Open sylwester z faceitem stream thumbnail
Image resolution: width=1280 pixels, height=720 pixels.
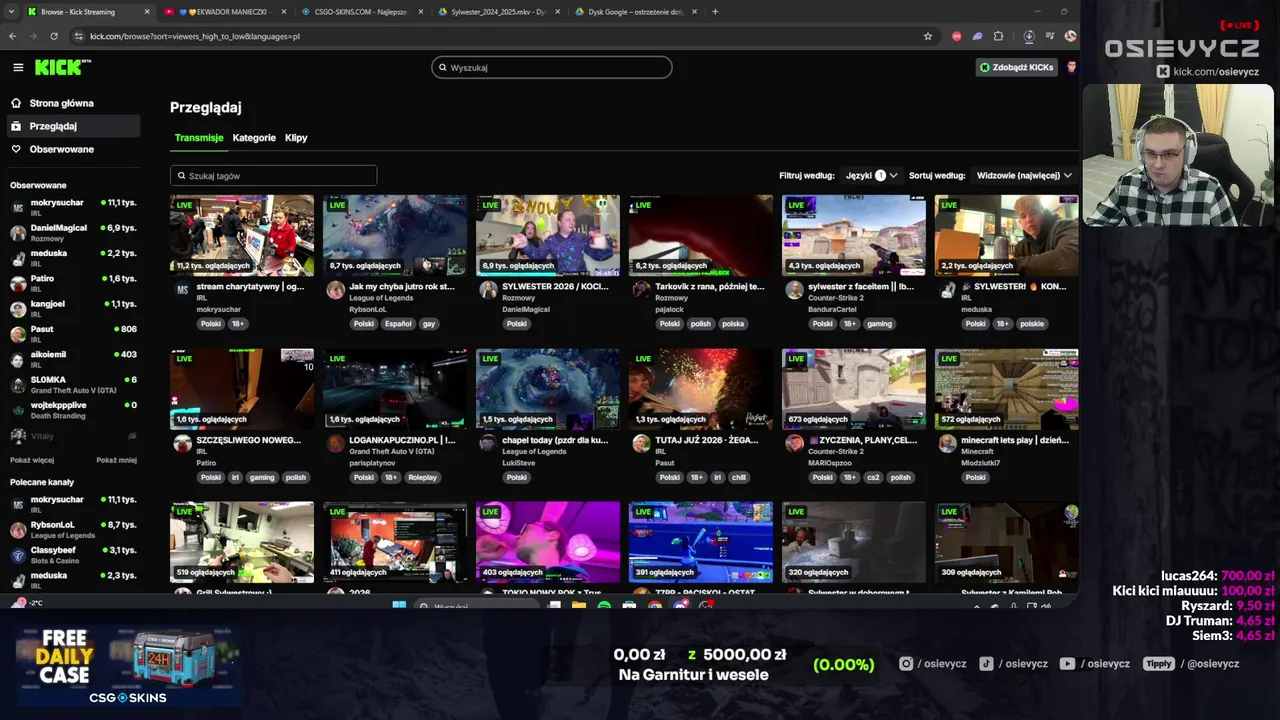coord(854,235)
